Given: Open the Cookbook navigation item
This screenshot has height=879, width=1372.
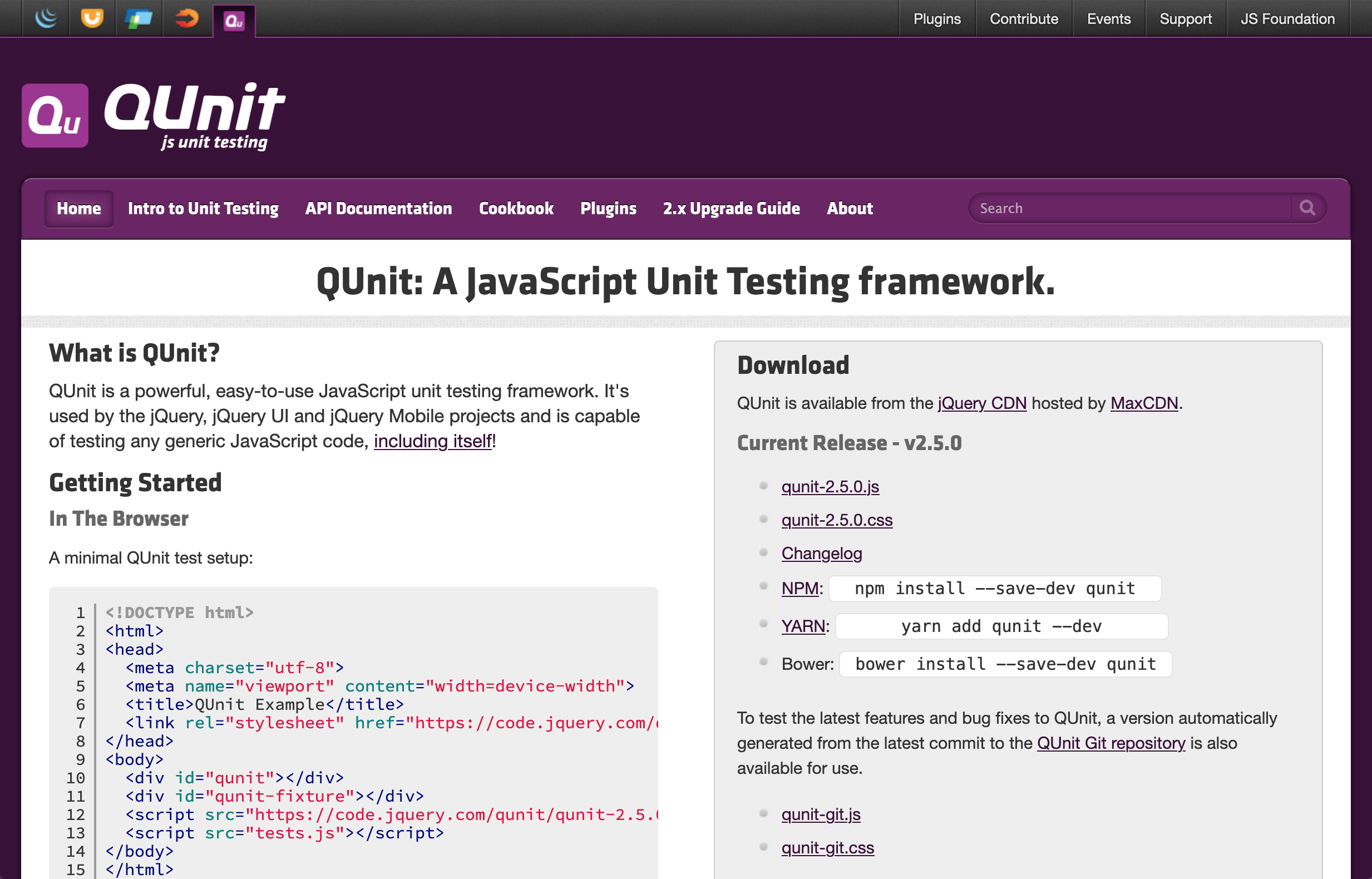Looking at the screenshot, I should tap(516, 208).
